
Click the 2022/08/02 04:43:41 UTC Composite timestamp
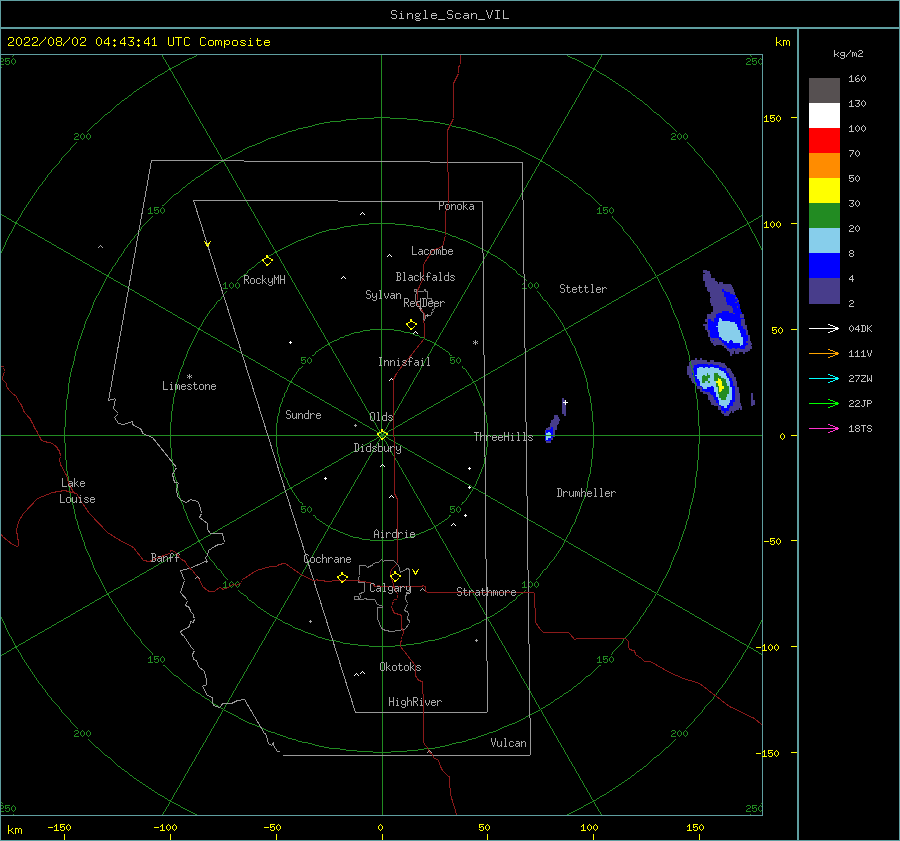click(138, 42)
